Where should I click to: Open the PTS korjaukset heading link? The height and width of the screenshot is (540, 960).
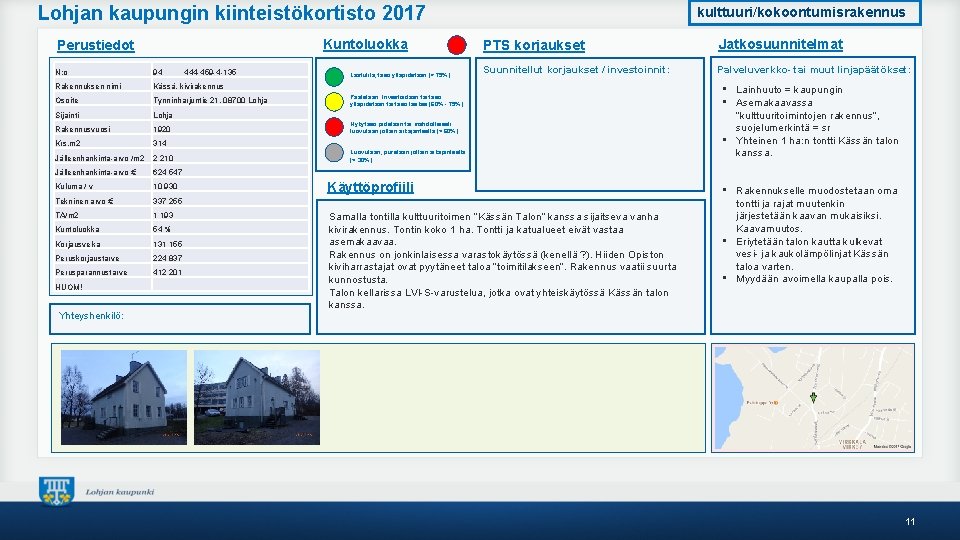534,45
